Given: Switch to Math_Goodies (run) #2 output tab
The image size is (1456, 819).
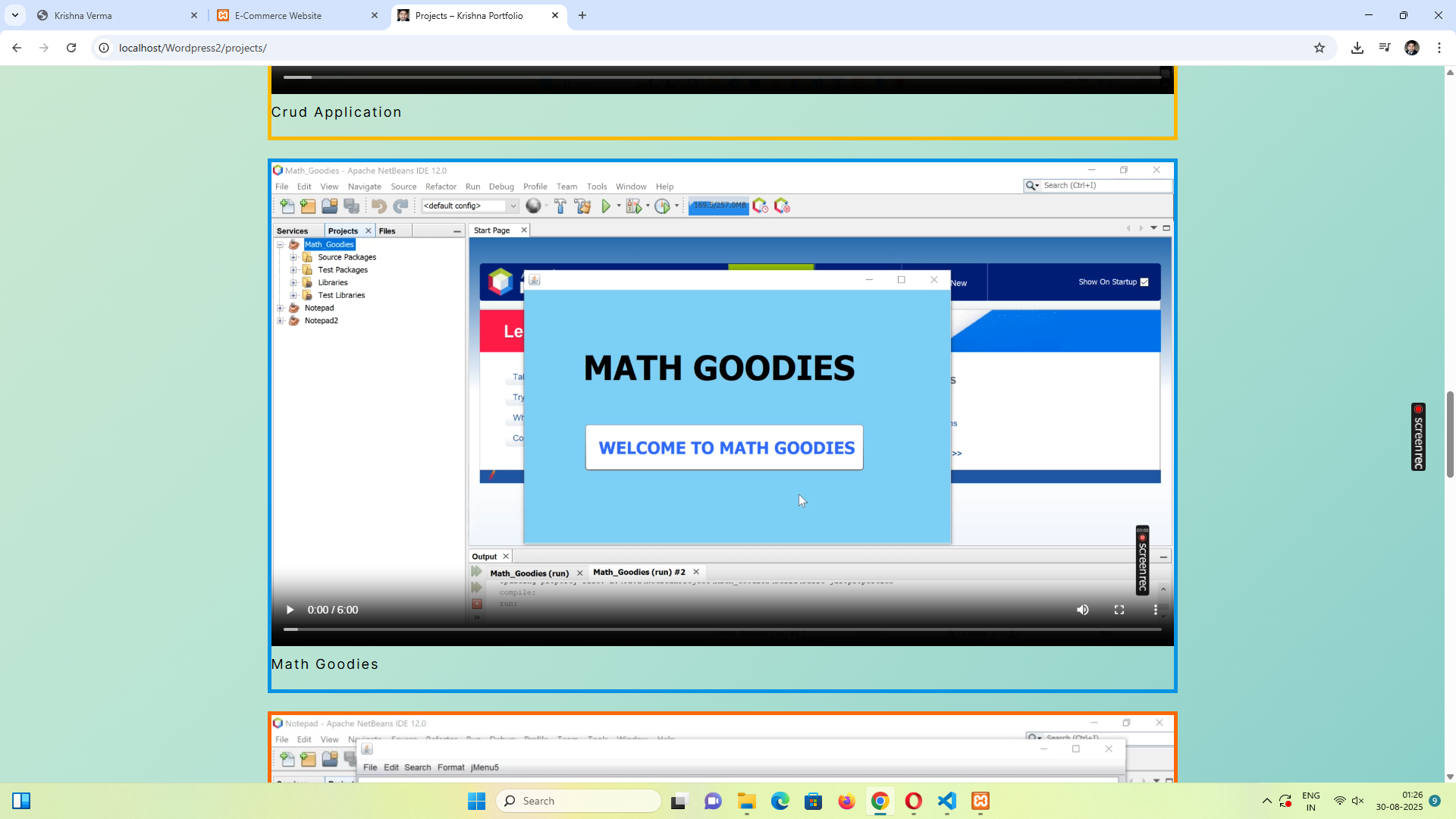Looking at the screenshot, I should point(639,573).
